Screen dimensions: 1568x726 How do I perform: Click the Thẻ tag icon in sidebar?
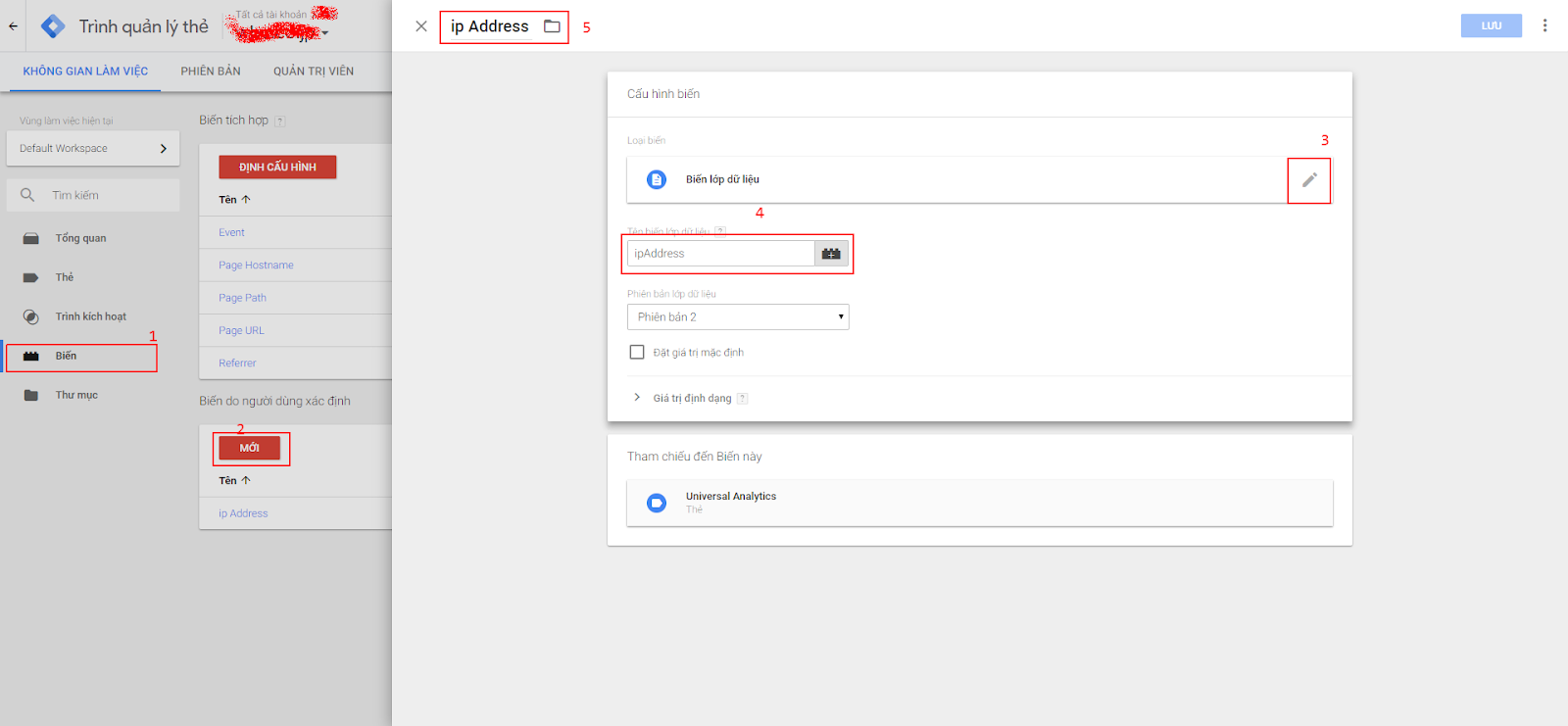click(31, 277)
